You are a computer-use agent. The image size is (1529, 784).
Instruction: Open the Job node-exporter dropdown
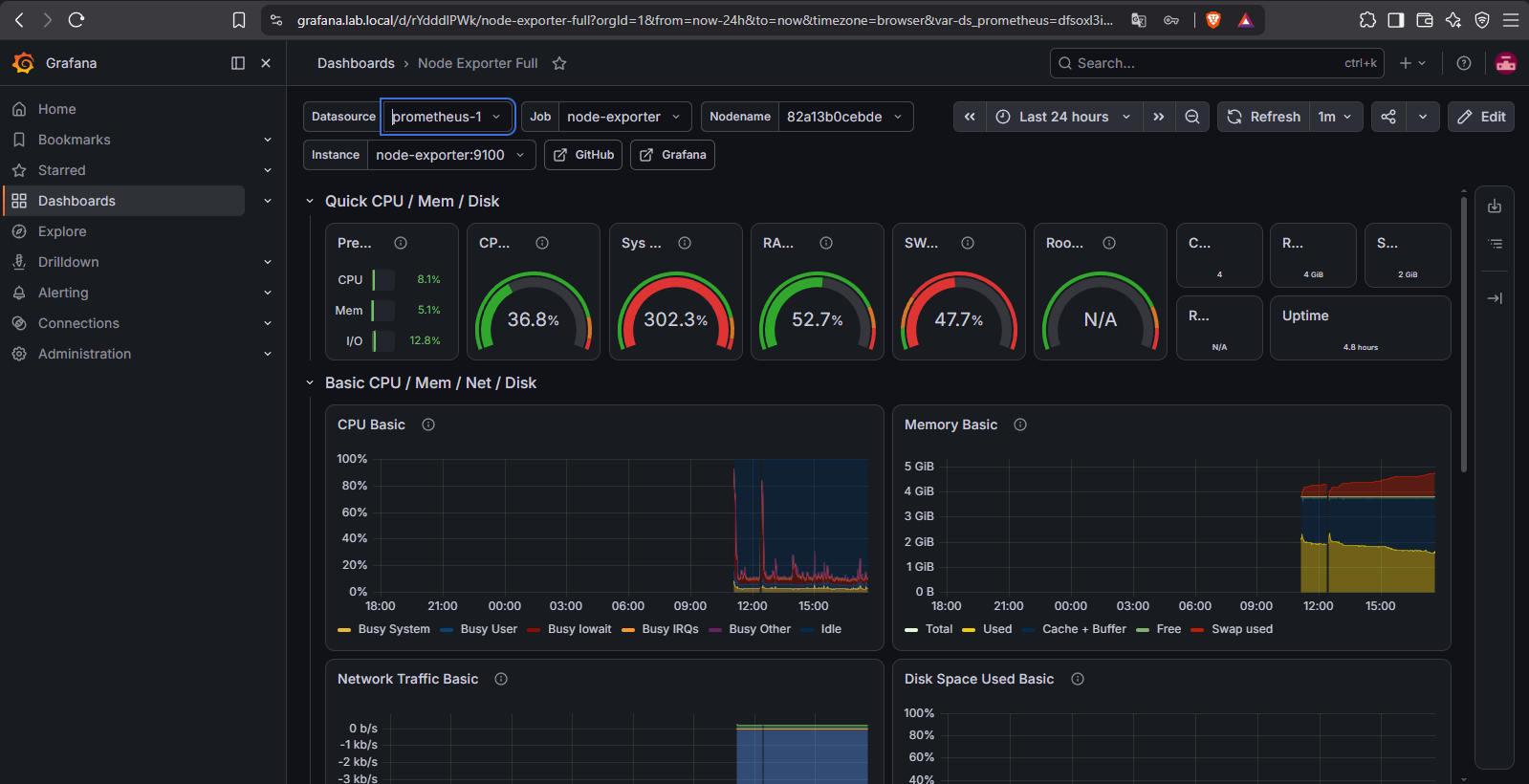tap(624, 117)
